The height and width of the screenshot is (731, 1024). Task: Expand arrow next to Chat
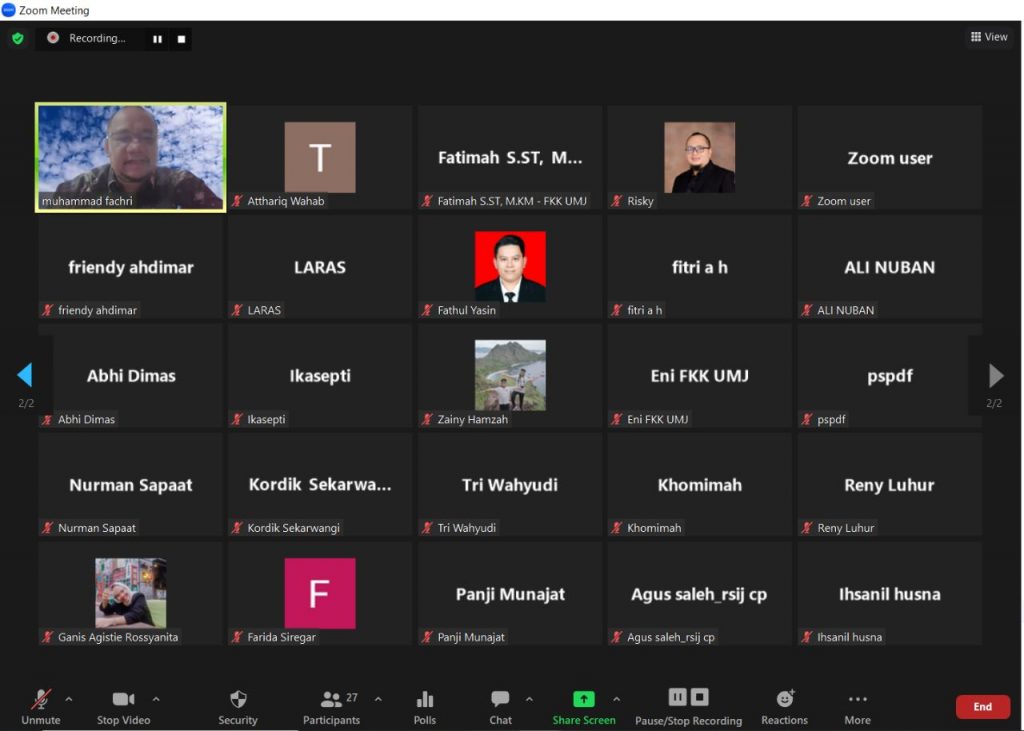(x=529, y=699)
